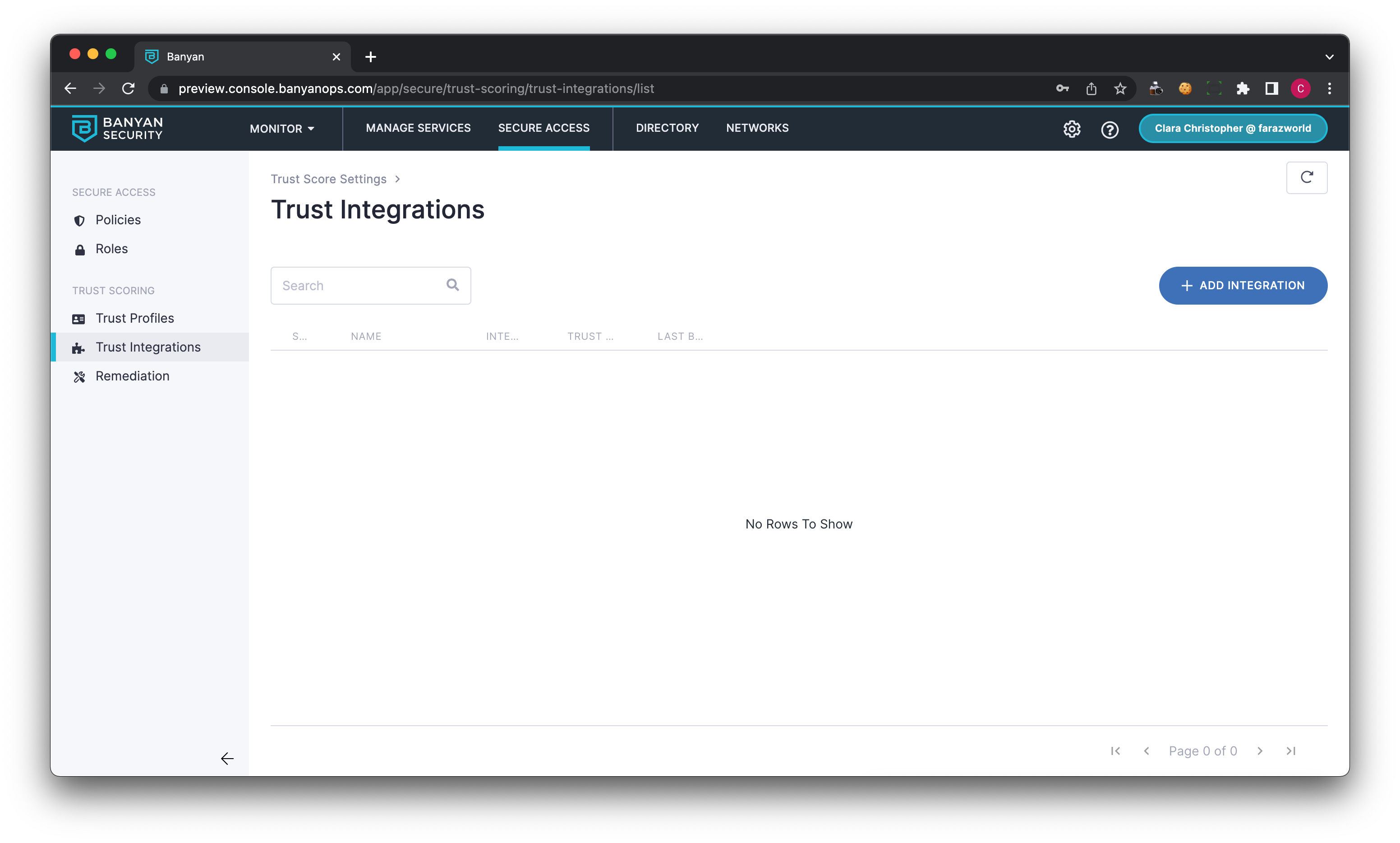Click the No Rows To Show message
Viewport: 1400px width, 843px height.
coord(798,524)
